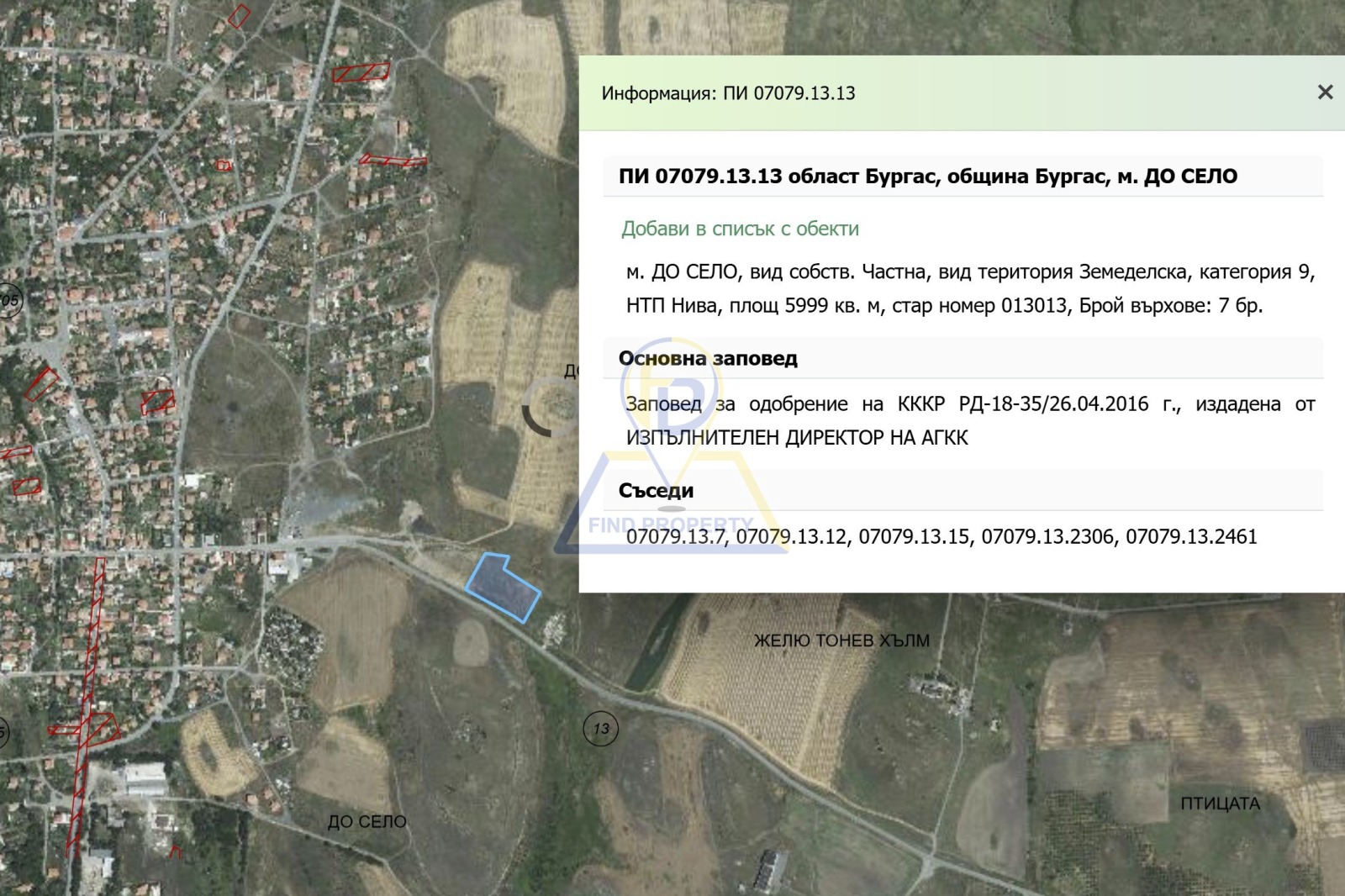This screenshot has width=1345, height=896.
Task: Click the circled 05 marker at left edge
Action: [x=8, y=300]
